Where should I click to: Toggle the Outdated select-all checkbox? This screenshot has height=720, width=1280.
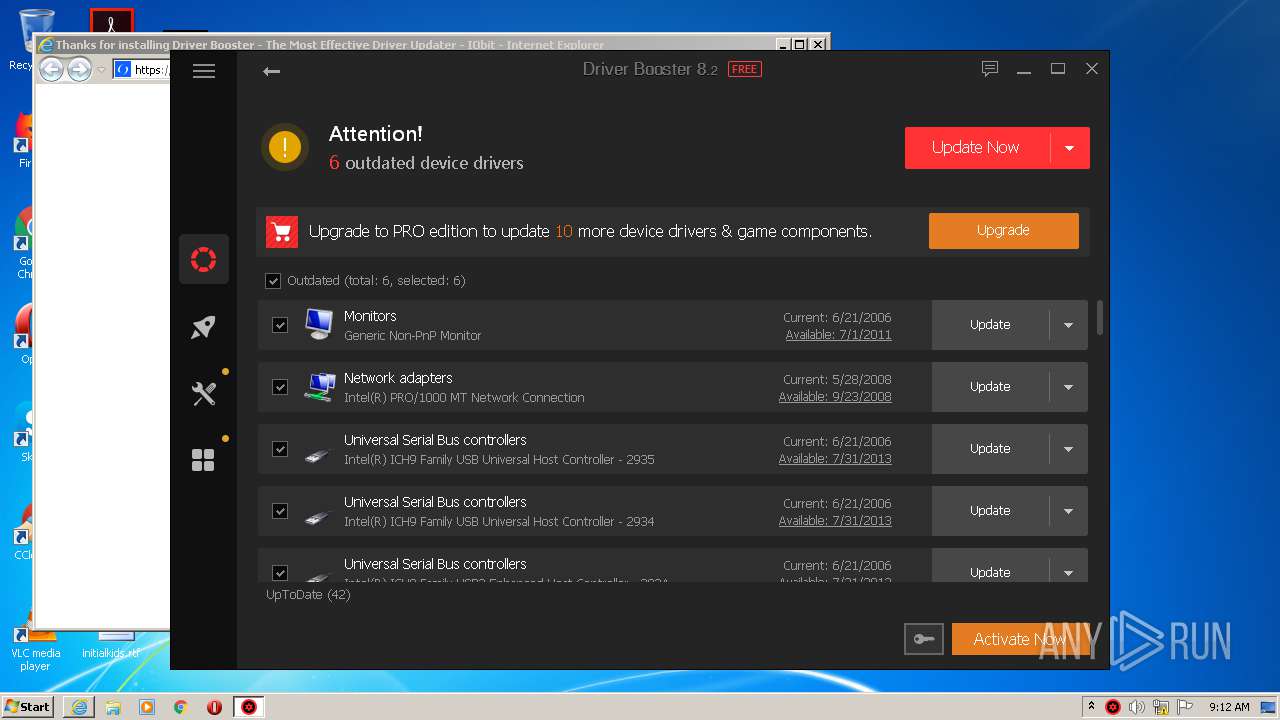273,281
